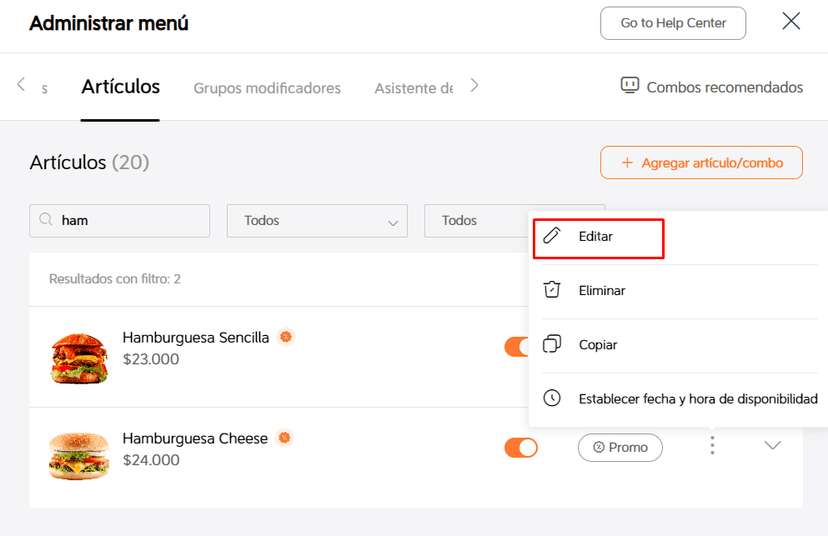The image size is (828, 536).
Task: Disable the Hamburguesa Cheese availability toggle
Action: tap(521, 447)
